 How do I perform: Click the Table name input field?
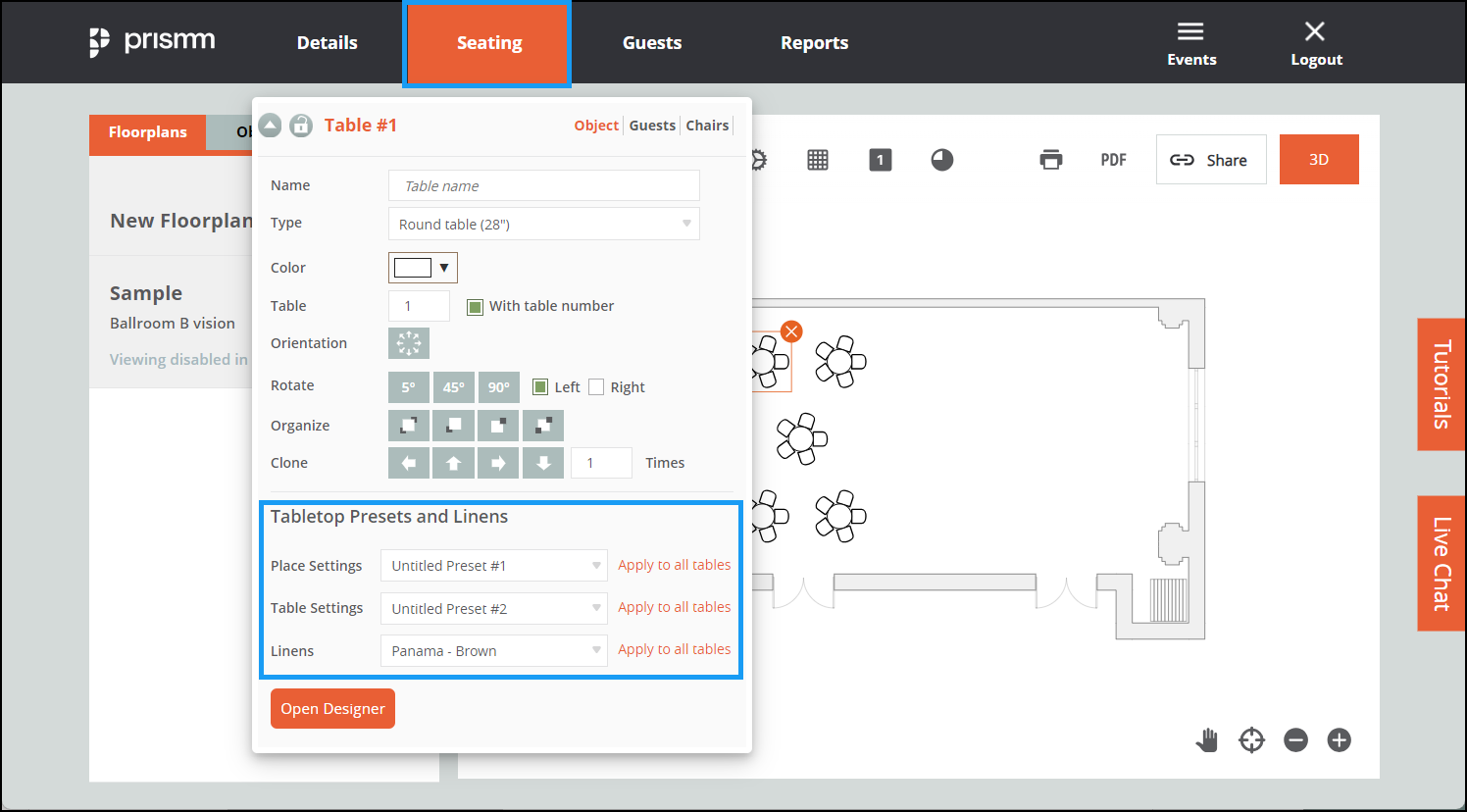[x=544, y=185]
